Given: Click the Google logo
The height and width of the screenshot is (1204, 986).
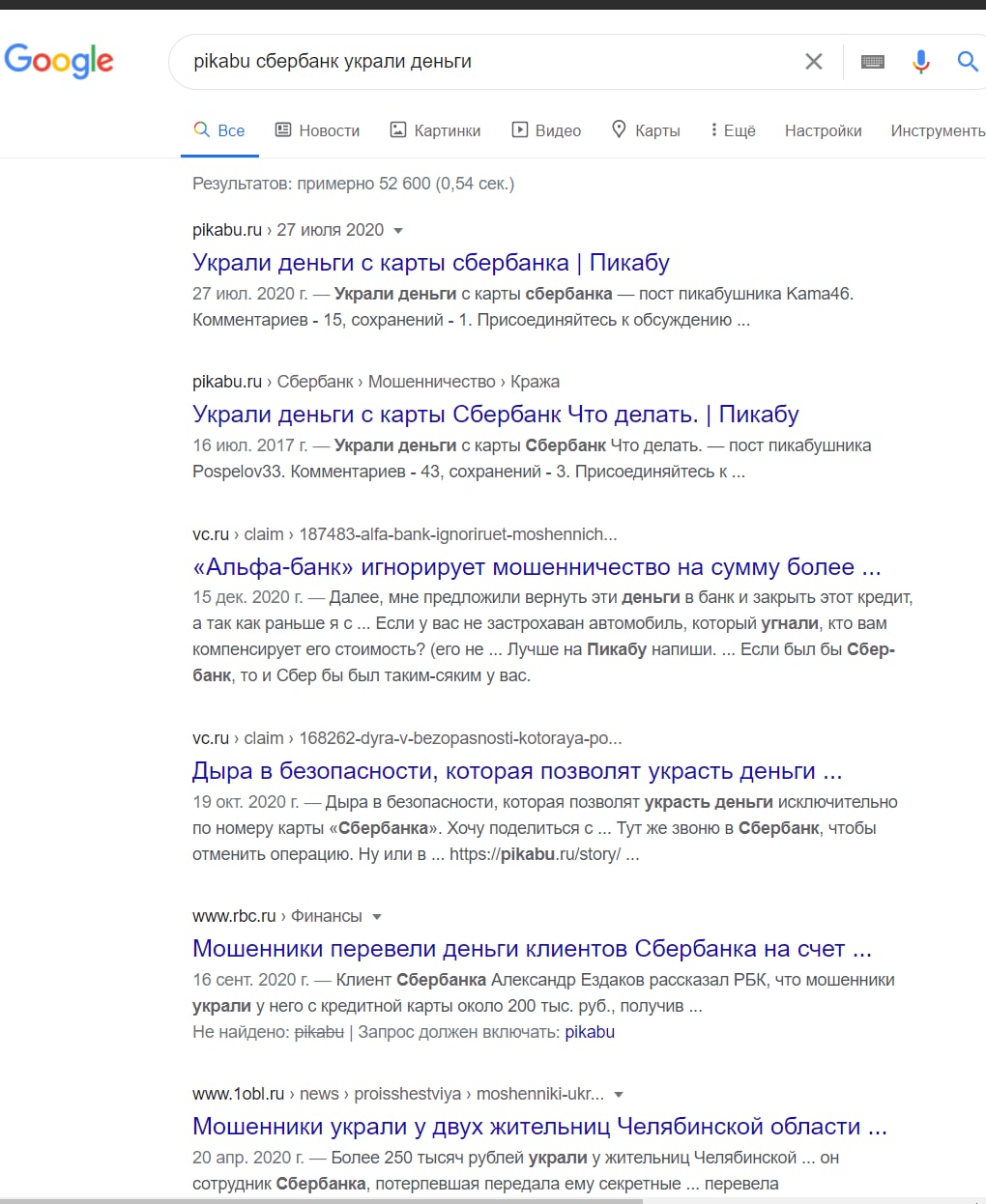Looking at the screenshot, I should click(x=59, y=61).
